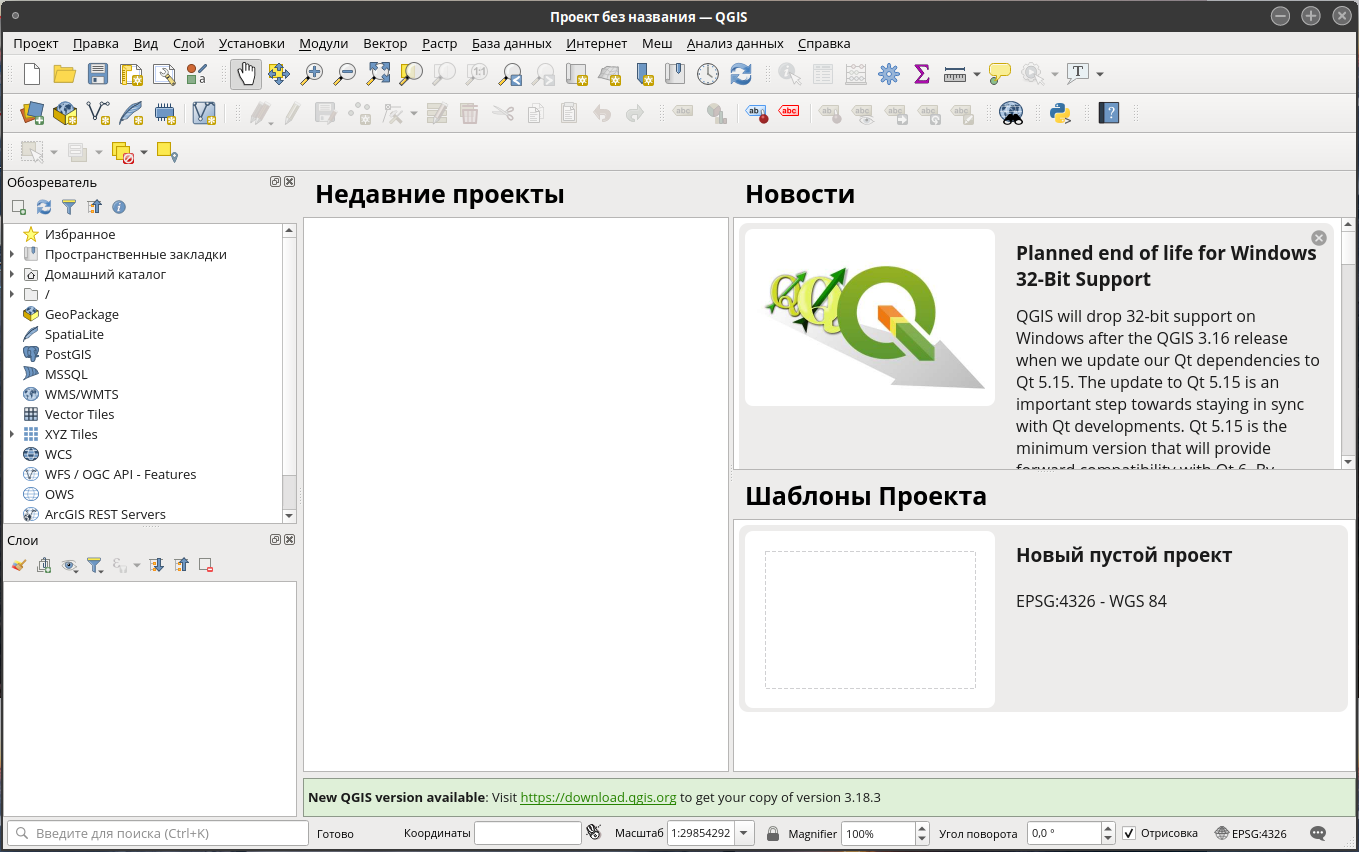Open the manage map themes eye dropdown
The width and height of the screenshot is (1359, 852).
69,565
